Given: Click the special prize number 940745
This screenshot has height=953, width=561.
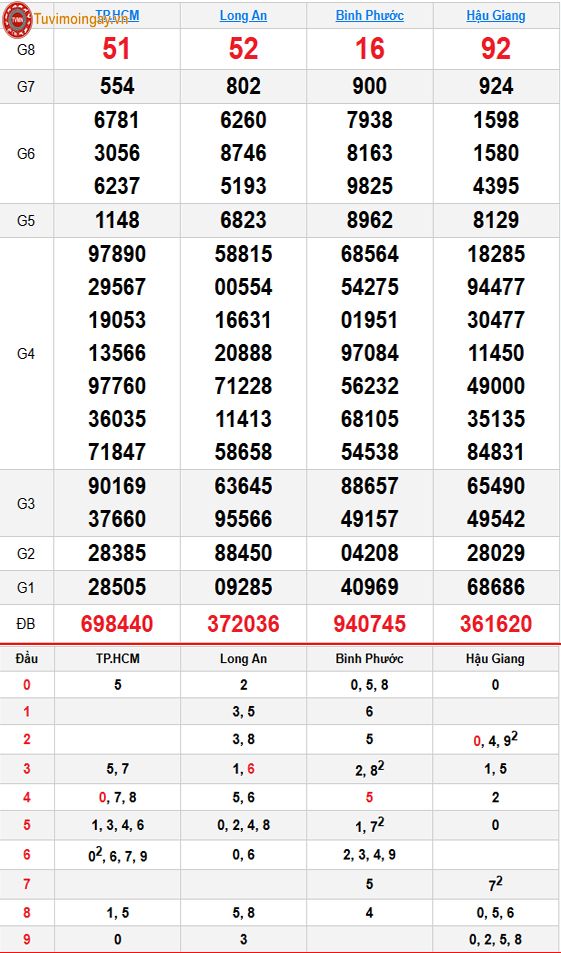Looking at the screenshot, I should (370, 624).
